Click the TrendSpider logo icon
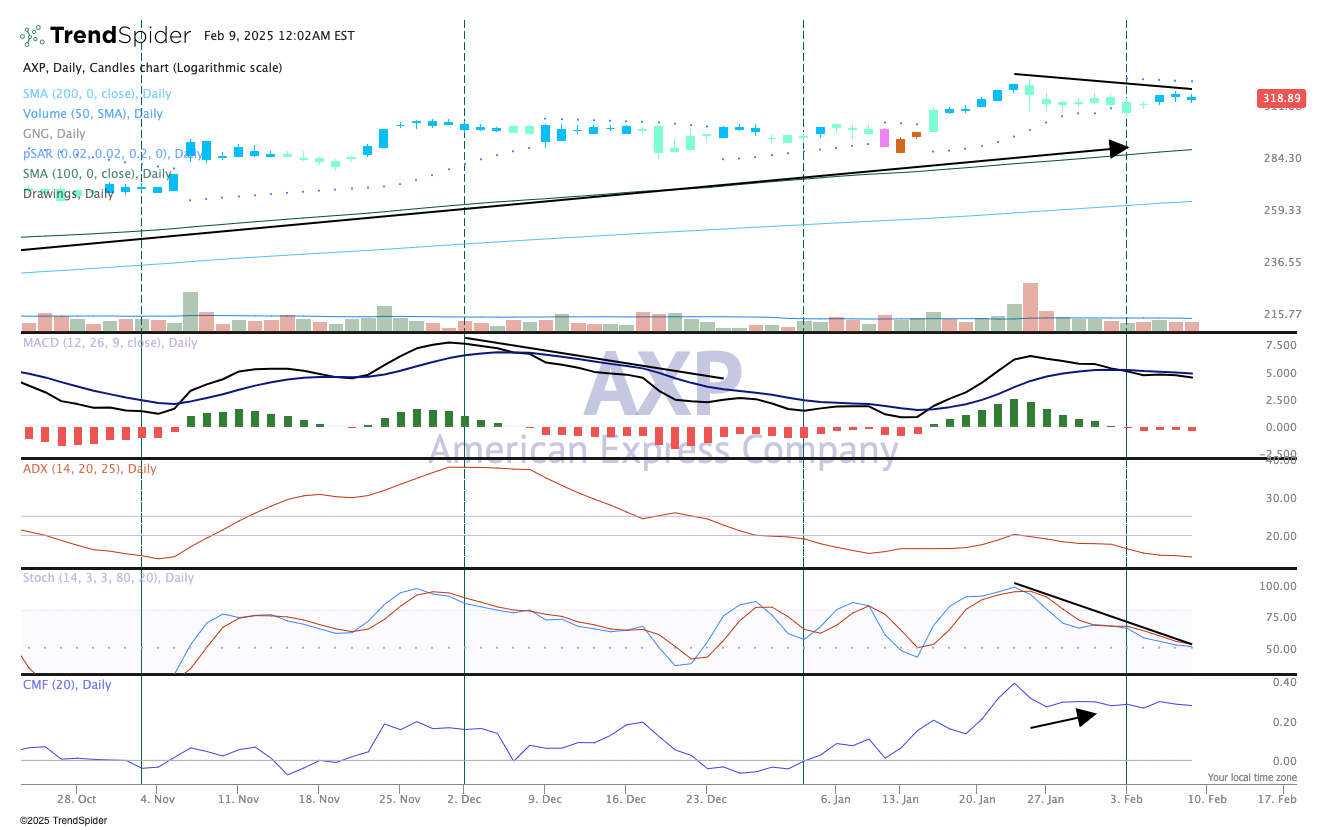The height and width of the screenshot is (830, 1327). 32,36
